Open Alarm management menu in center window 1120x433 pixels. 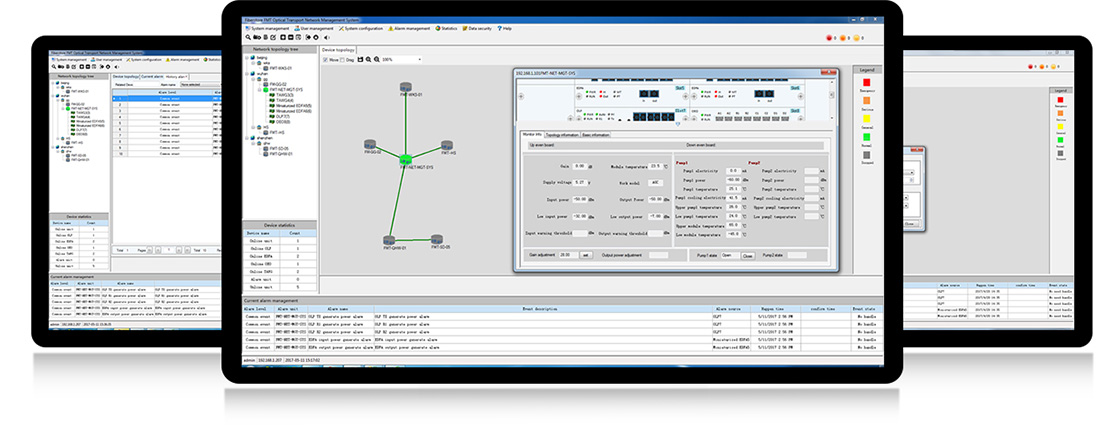(409, 29)
